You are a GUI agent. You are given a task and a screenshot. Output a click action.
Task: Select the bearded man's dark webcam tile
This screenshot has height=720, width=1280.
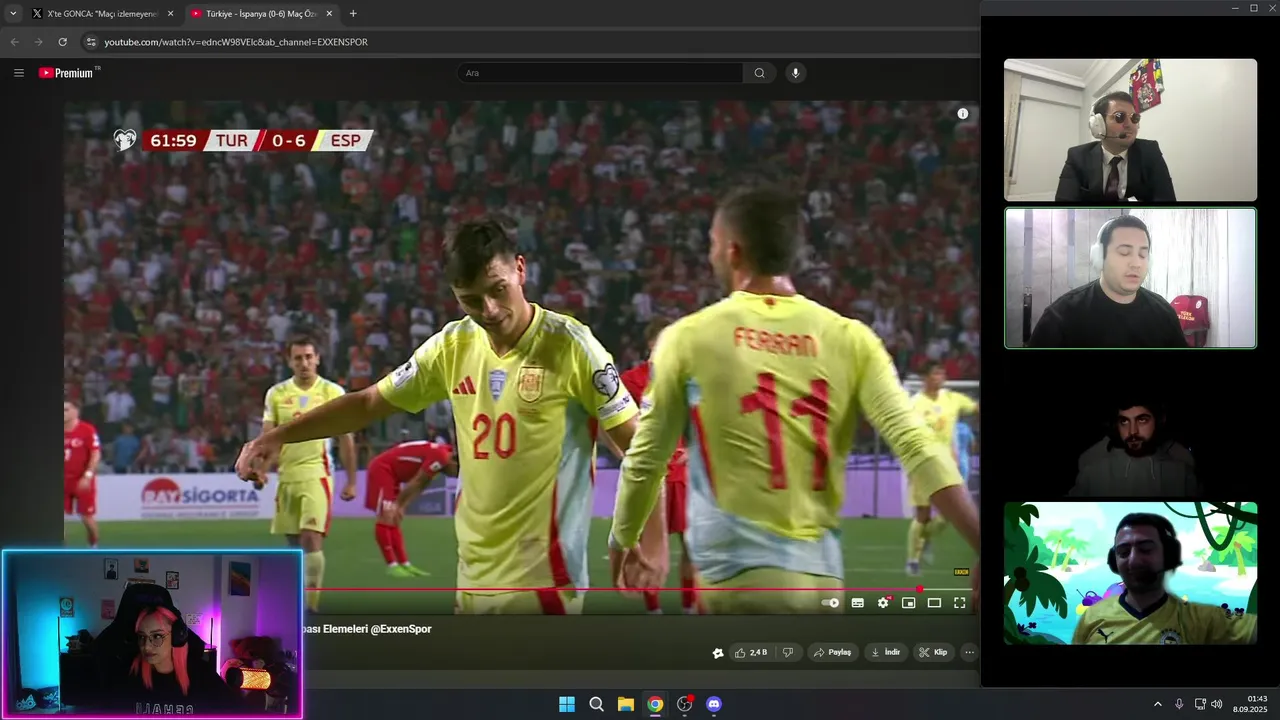[1130, 426]
